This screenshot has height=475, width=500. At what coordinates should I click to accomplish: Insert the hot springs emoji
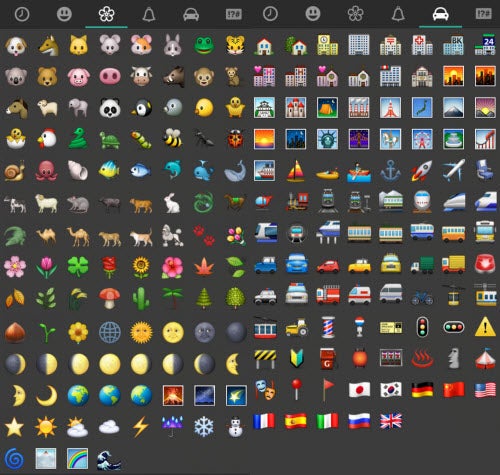422,358
